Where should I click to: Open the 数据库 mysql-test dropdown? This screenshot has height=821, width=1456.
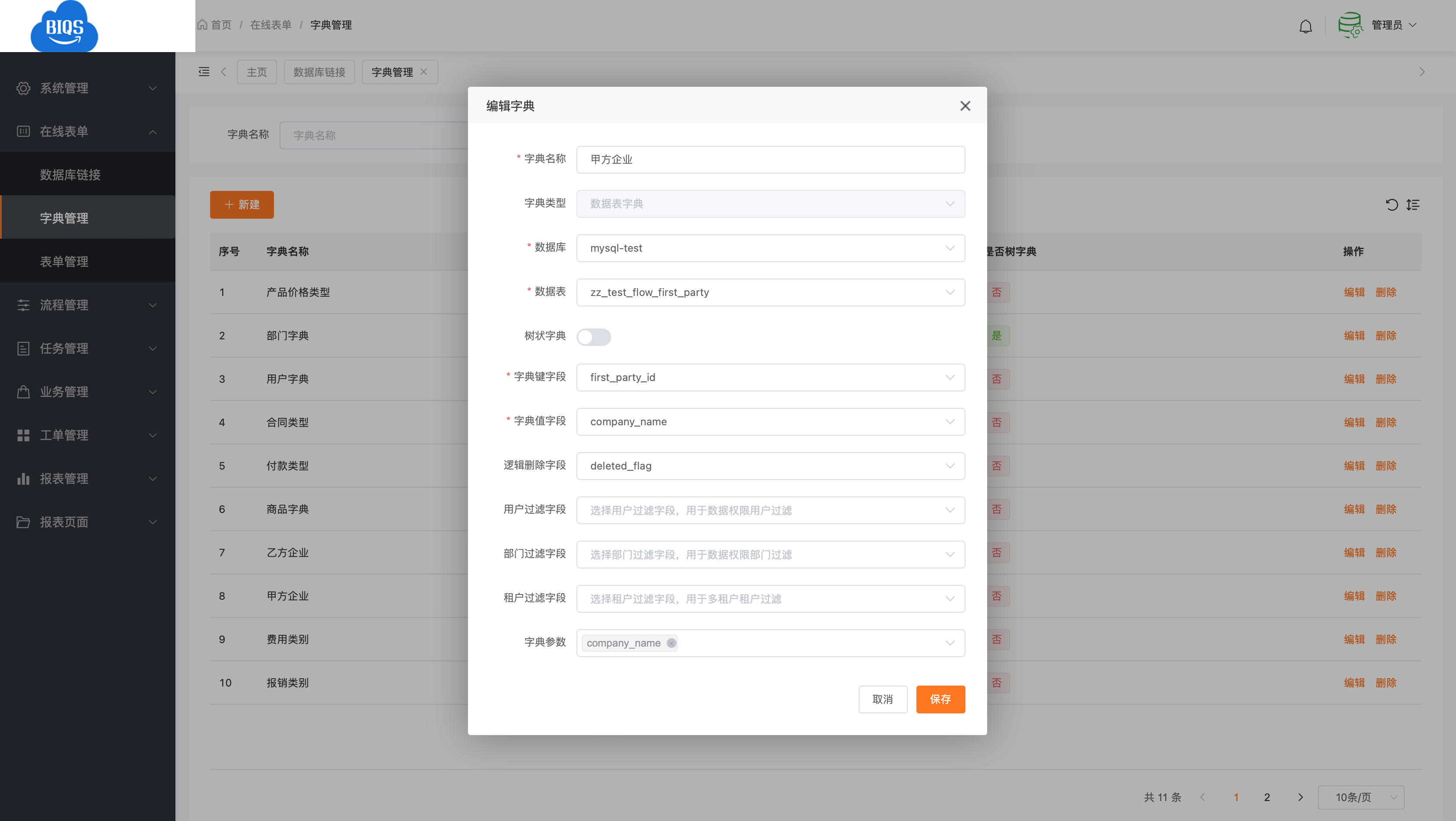(771, 248)
